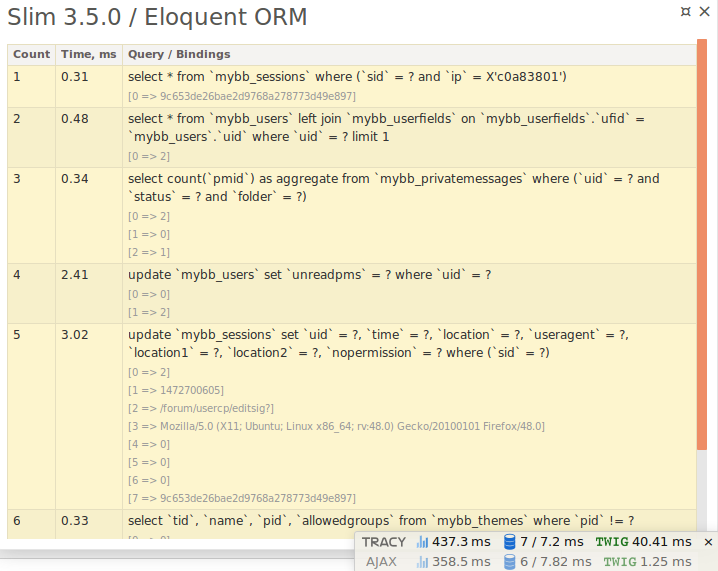Screen dimensions: 718x571
Task: Select the update unreadpms query
Action: click(310, 275)
